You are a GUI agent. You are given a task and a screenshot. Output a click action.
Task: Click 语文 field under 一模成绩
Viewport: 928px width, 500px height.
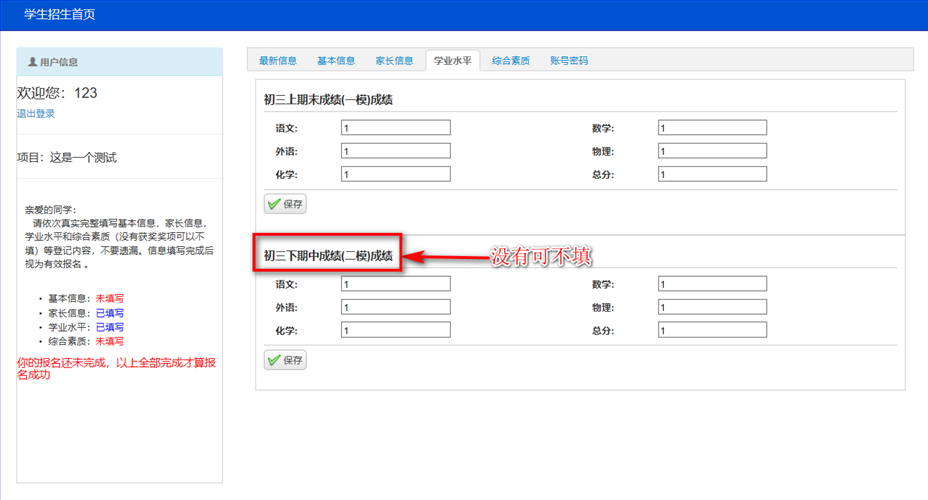tap(395, 128)
